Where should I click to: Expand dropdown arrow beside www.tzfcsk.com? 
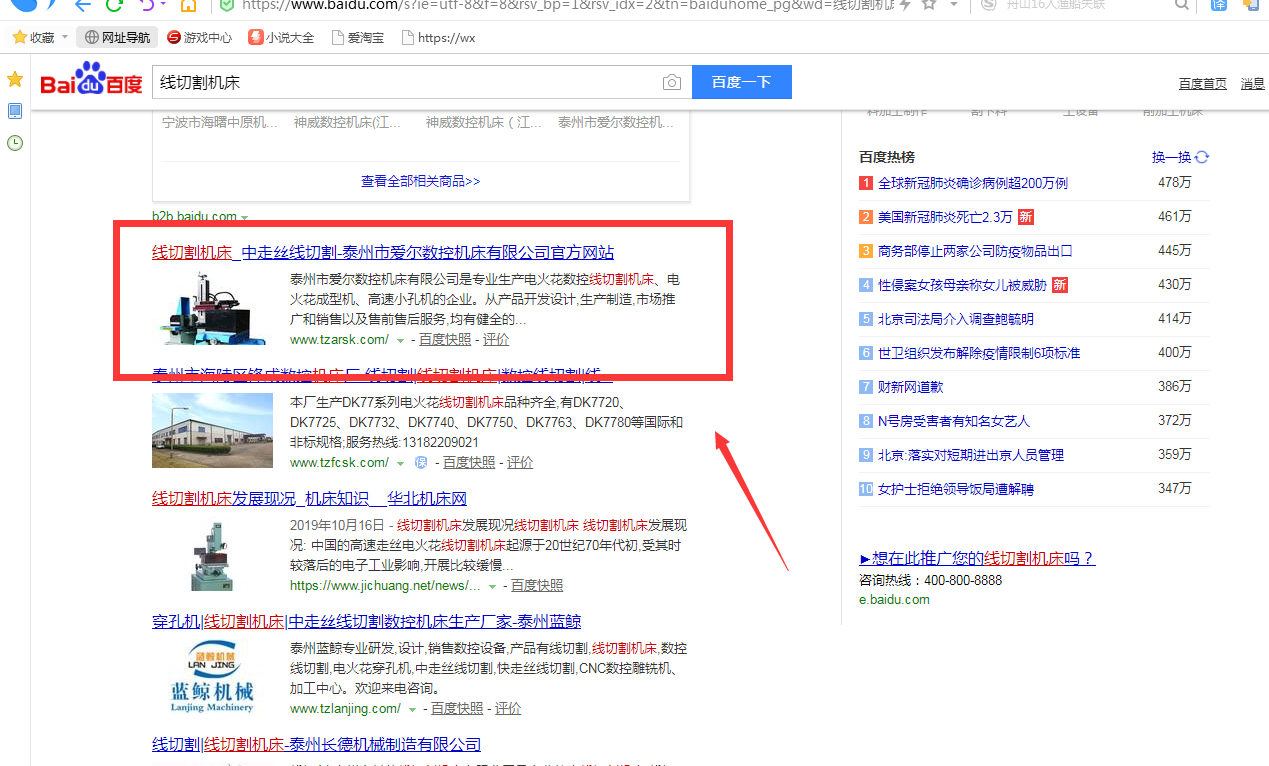(x=400, y=464)
